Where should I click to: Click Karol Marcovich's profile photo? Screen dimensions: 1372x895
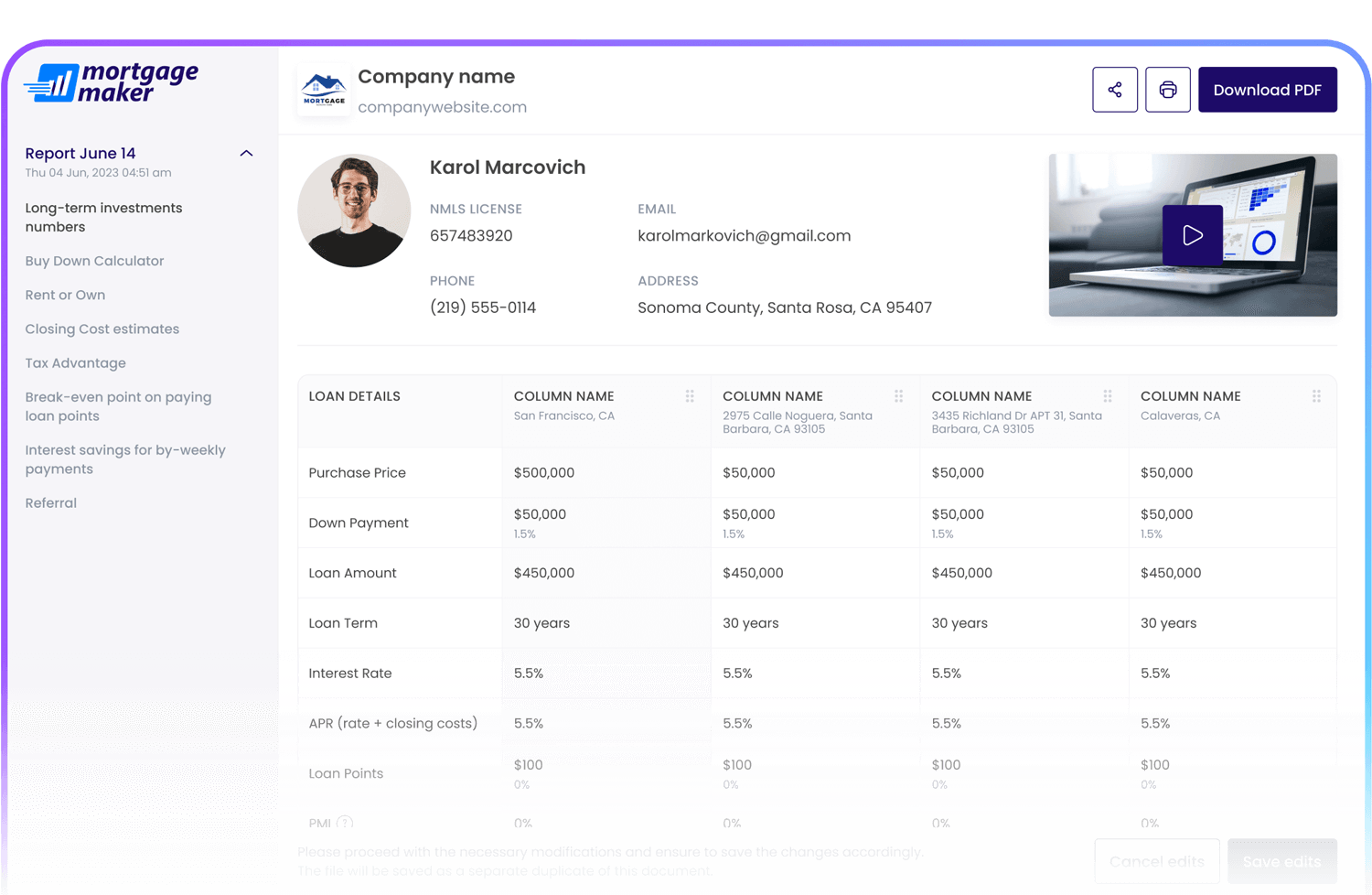click(x=354, y=210)
